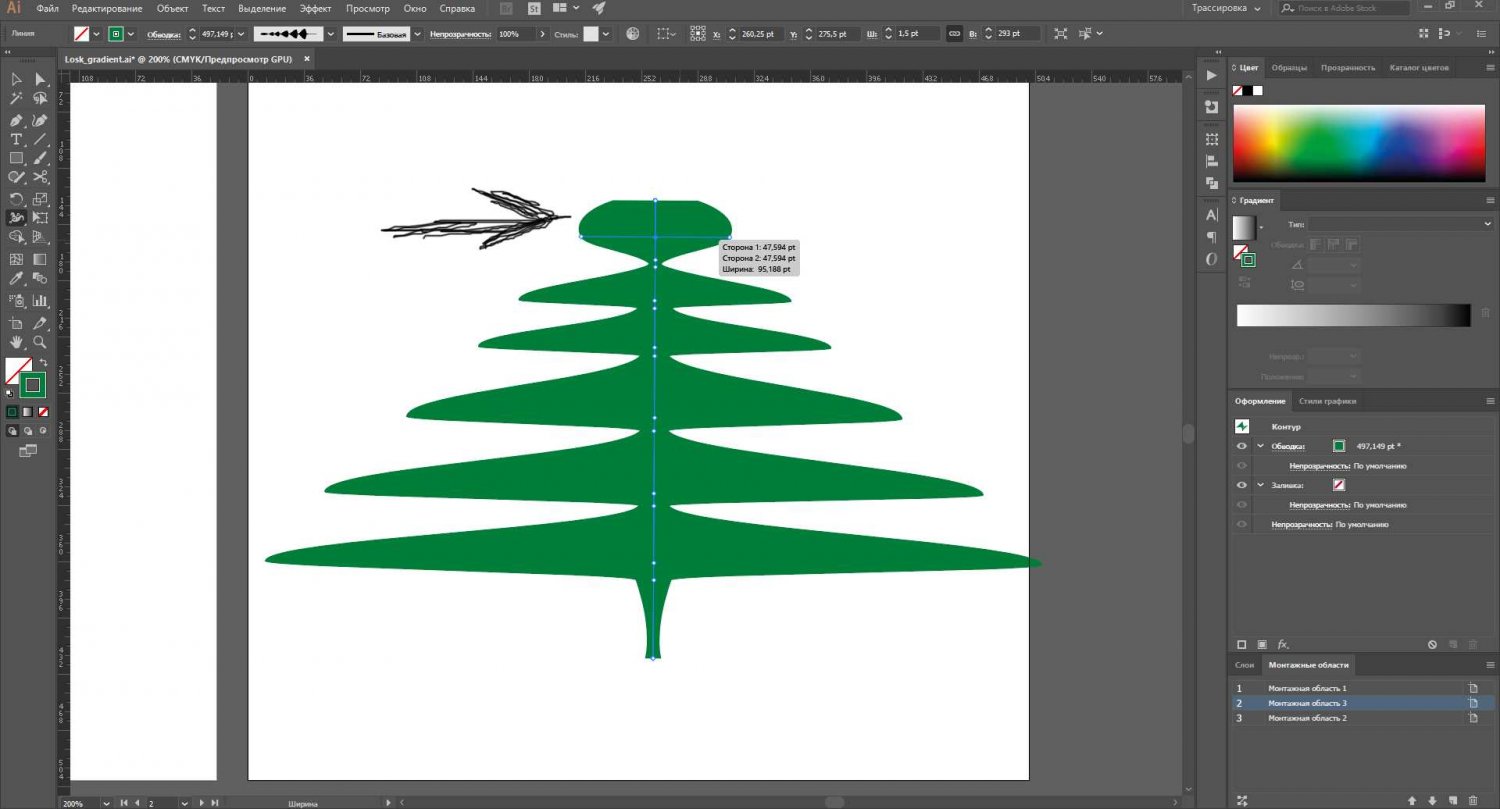1500x809 pixels.
Task: Select the Paintbrush tool
Action: [40, 158]
